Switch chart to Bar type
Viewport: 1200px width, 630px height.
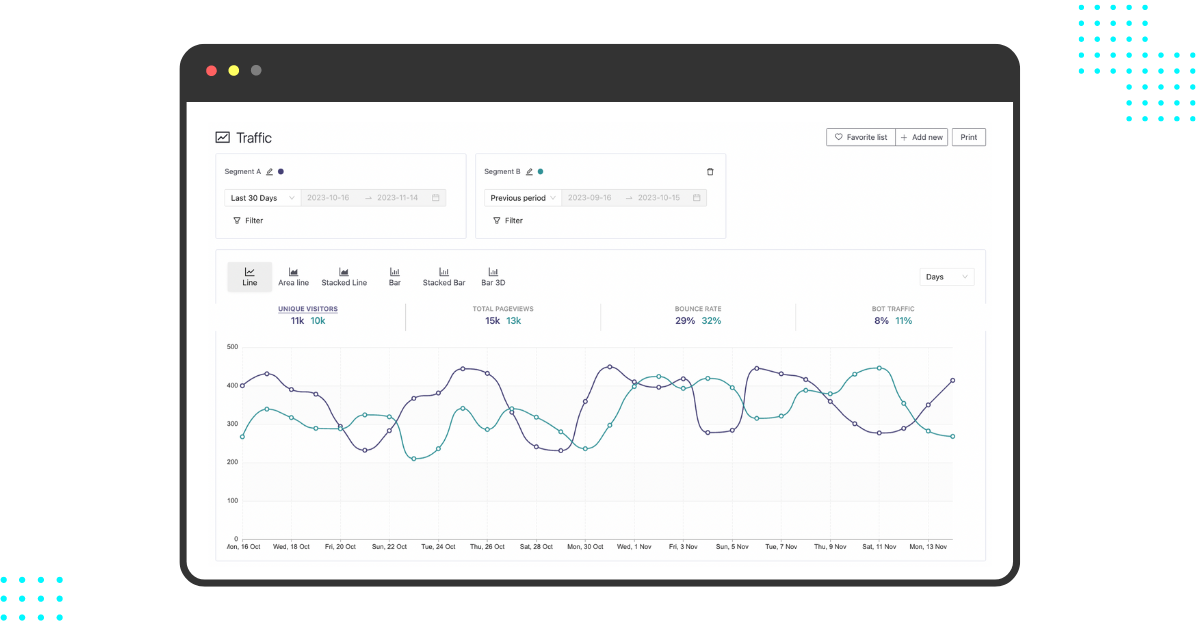(395, 277)
